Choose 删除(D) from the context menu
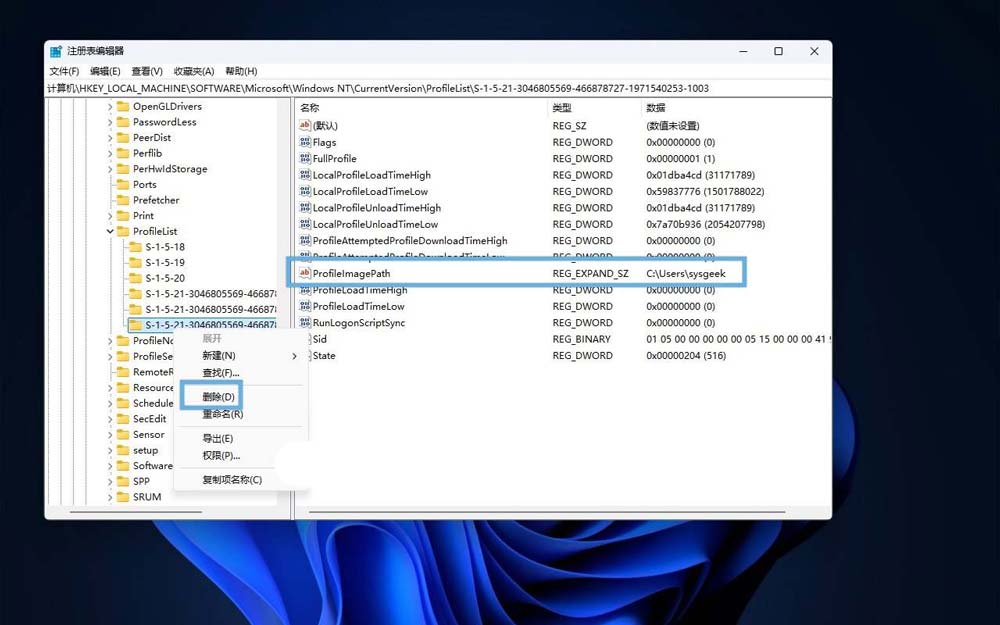Image resolution: width=1000 pixels, height=625 pixels. click(218, 397)
